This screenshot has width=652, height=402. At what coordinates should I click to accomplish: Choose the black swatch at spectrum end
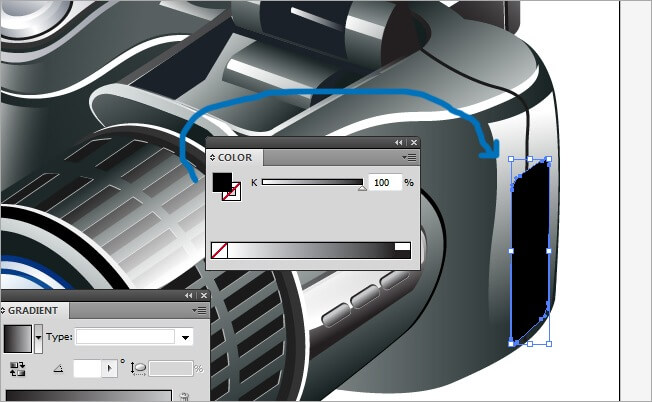(x=402, y=254)
